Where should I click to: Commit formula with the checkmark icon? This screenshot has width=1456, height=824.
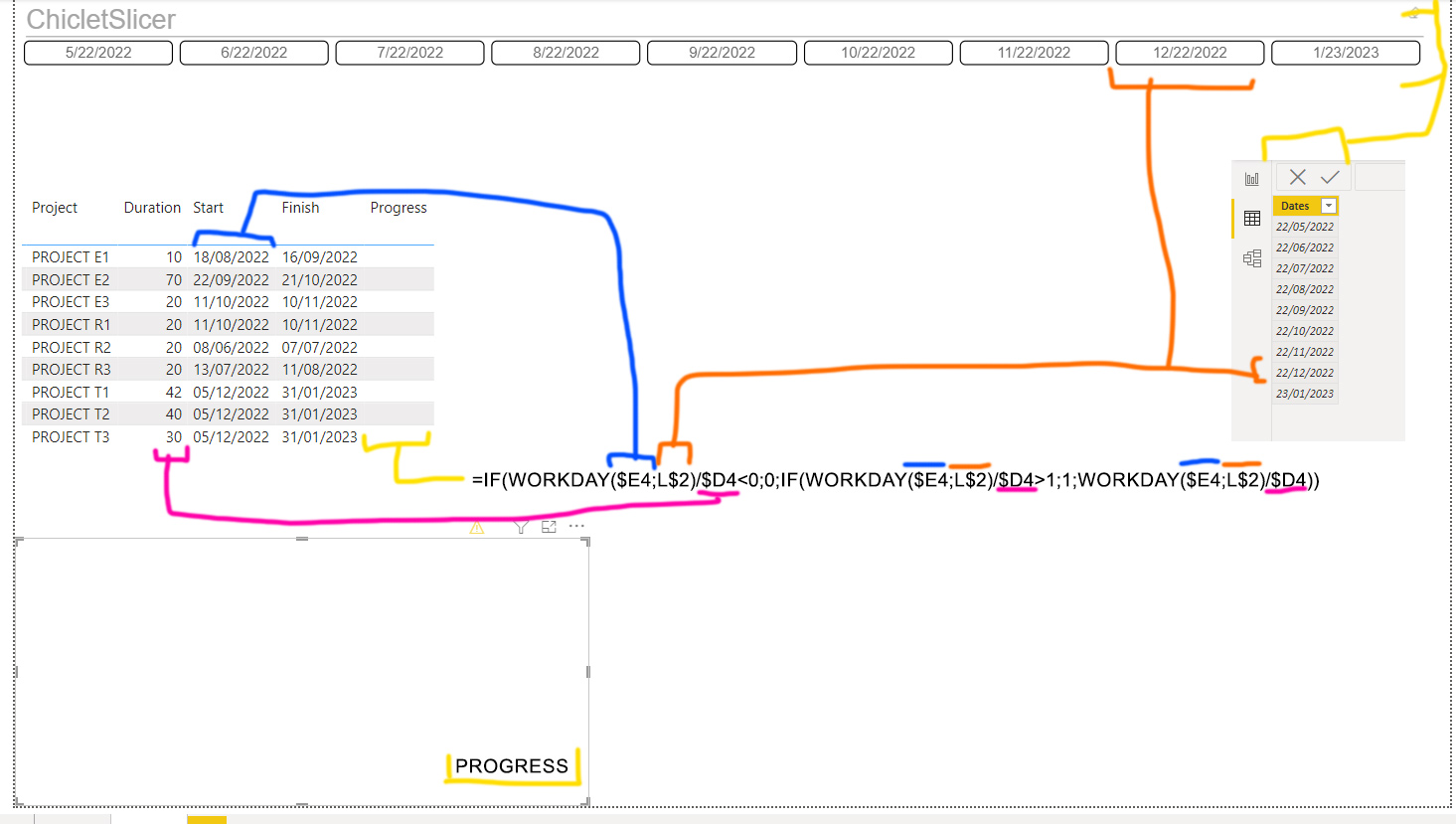click(1330, 177)
